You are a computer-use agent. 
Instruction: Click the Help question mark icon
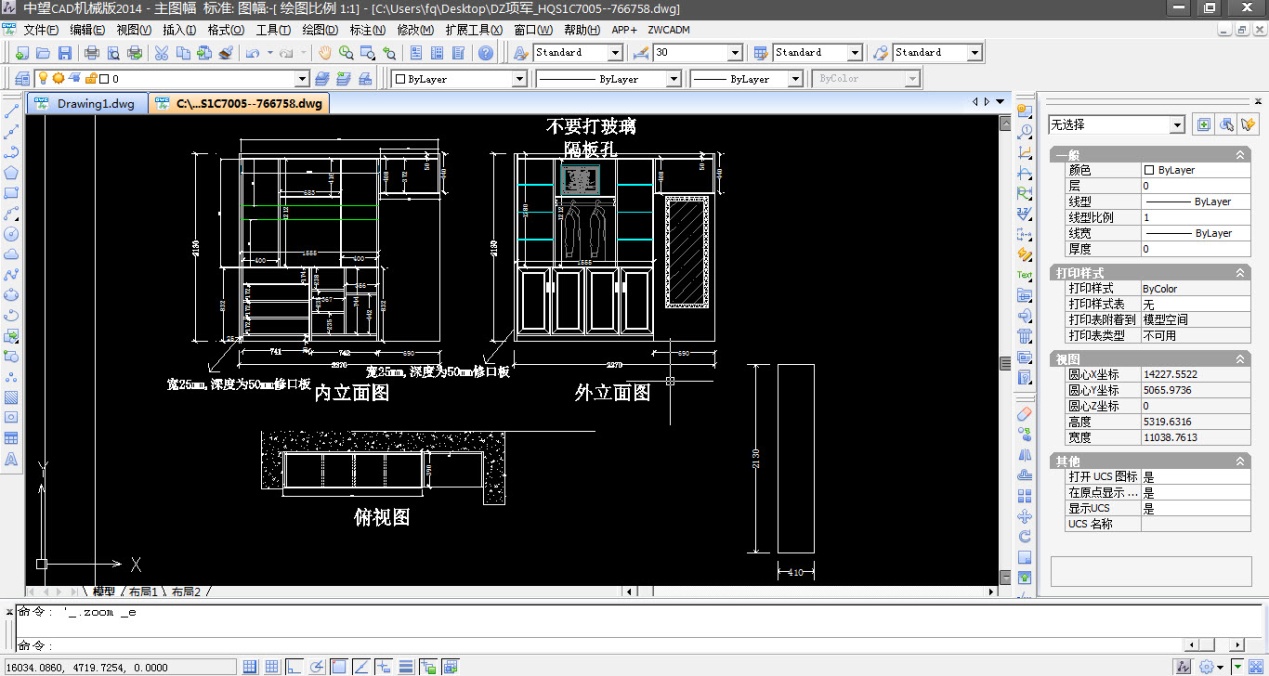(x=486, y=53)
